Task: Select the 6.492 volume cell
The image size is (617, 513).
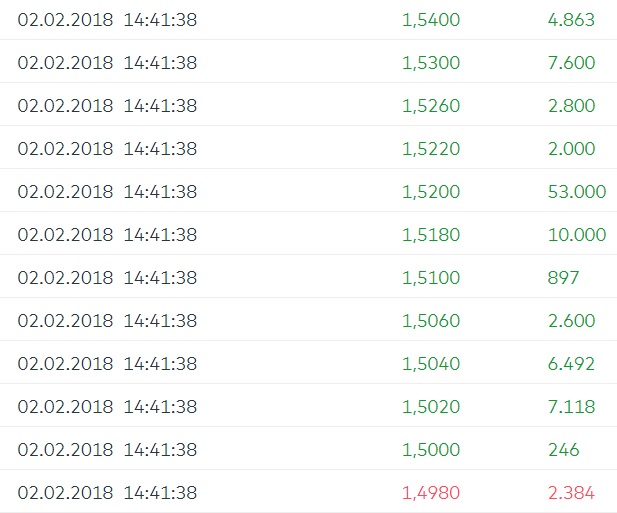Action: click(x=571, y=364)
